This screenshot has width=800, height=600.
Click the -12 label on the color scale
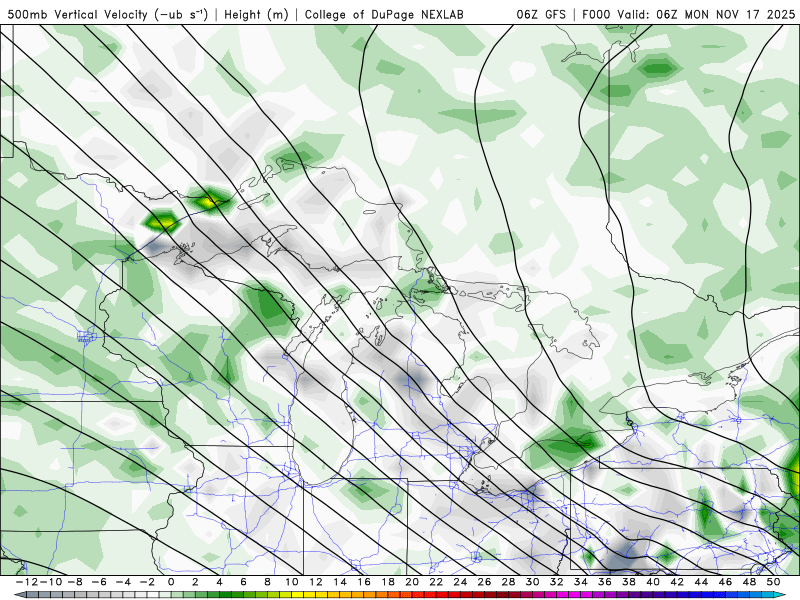click(x=27, y=582)
